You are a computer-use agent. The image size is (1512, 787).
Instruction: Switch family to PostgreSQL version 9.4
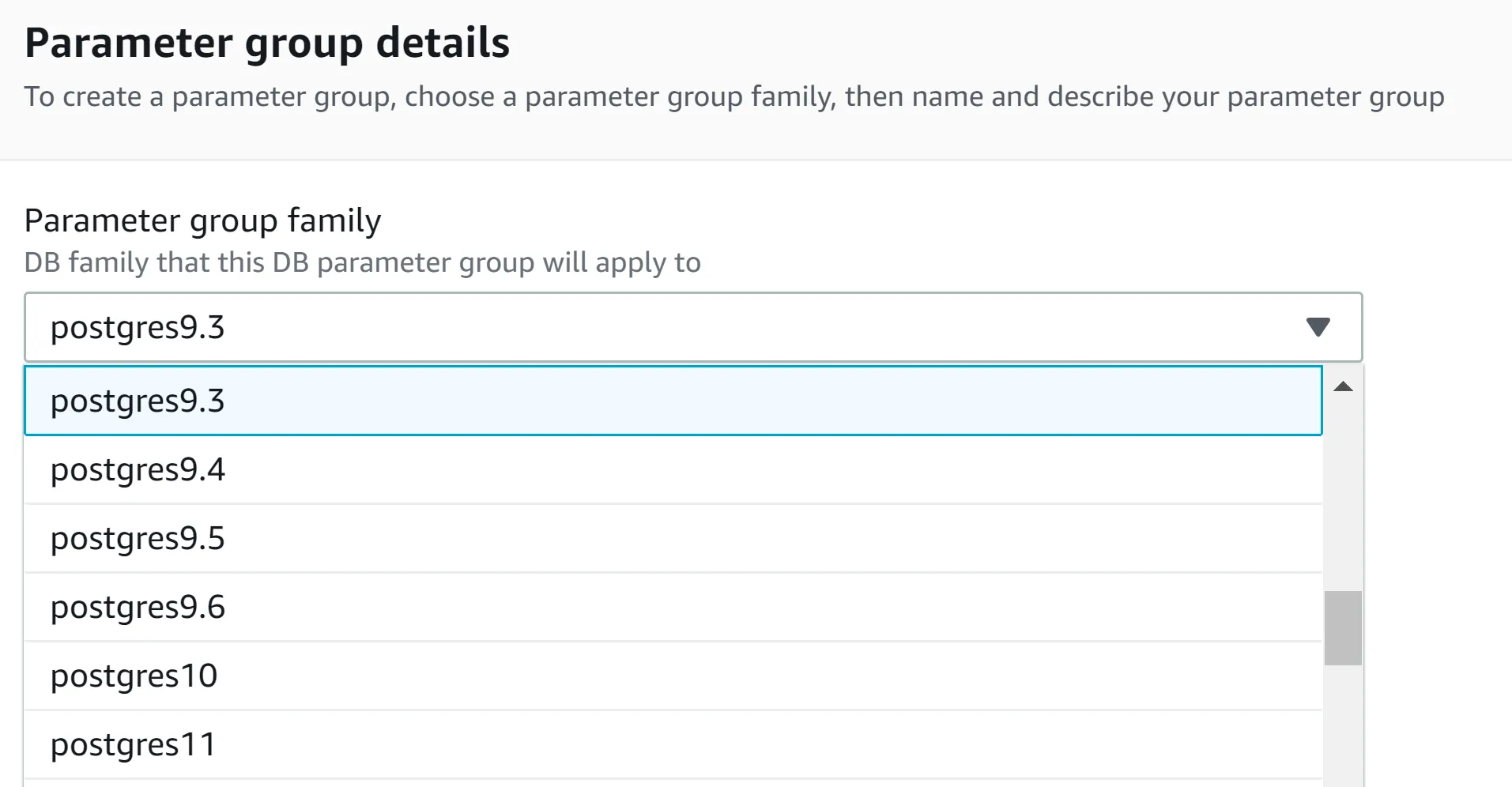point(672,469)
